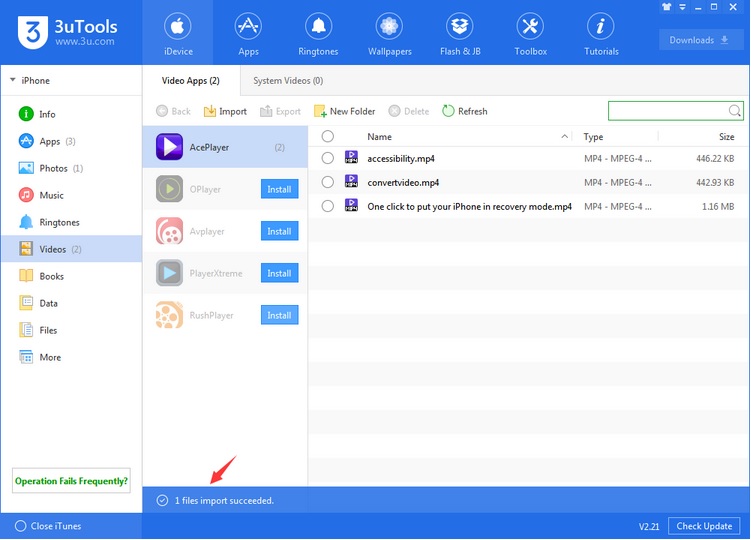Screen dimensions: 751x540
Task: Click convertvideo.mp4 file name
Action: [x=403, y=183]
